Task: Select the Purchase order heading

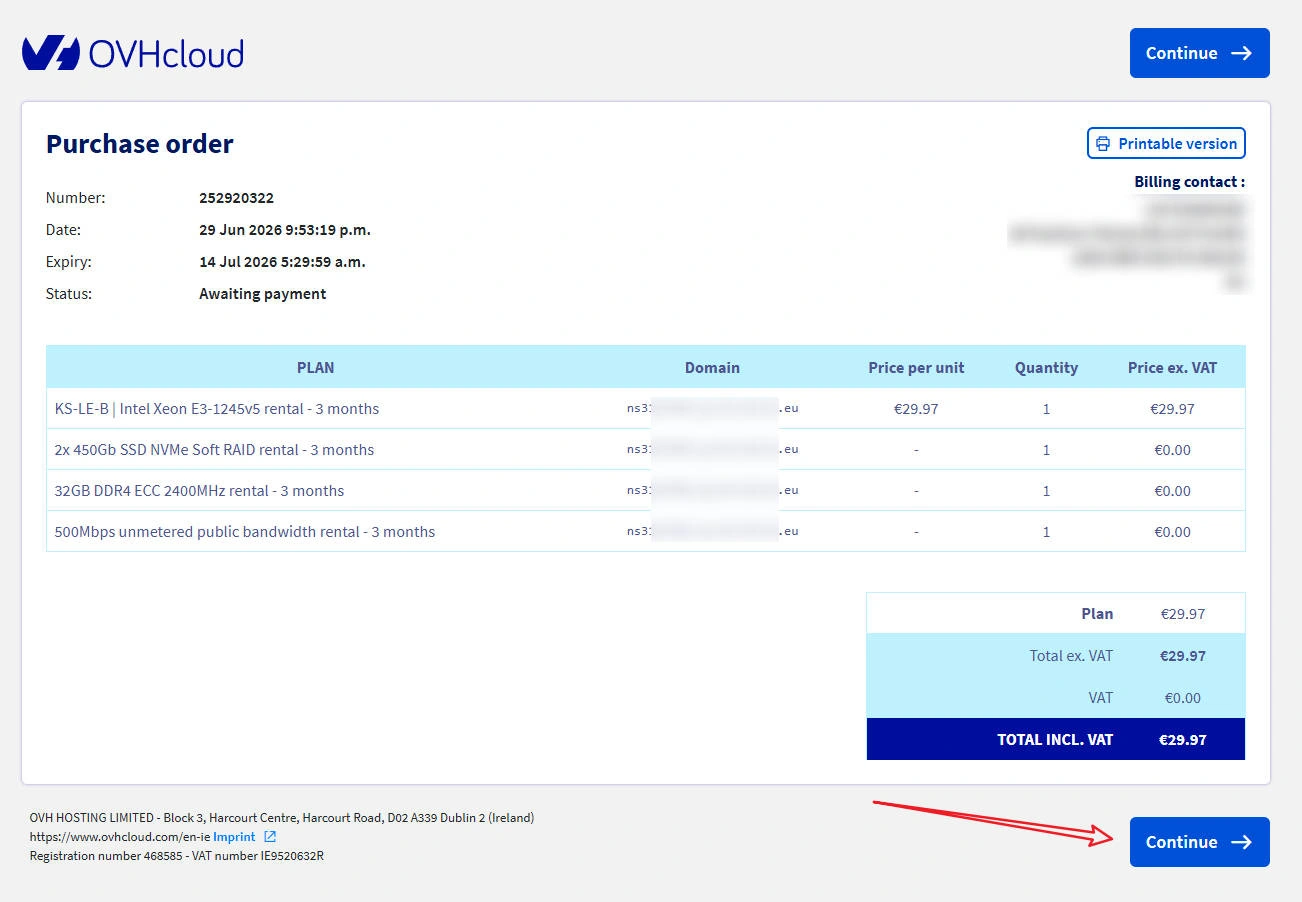Action: pos(140,144)
